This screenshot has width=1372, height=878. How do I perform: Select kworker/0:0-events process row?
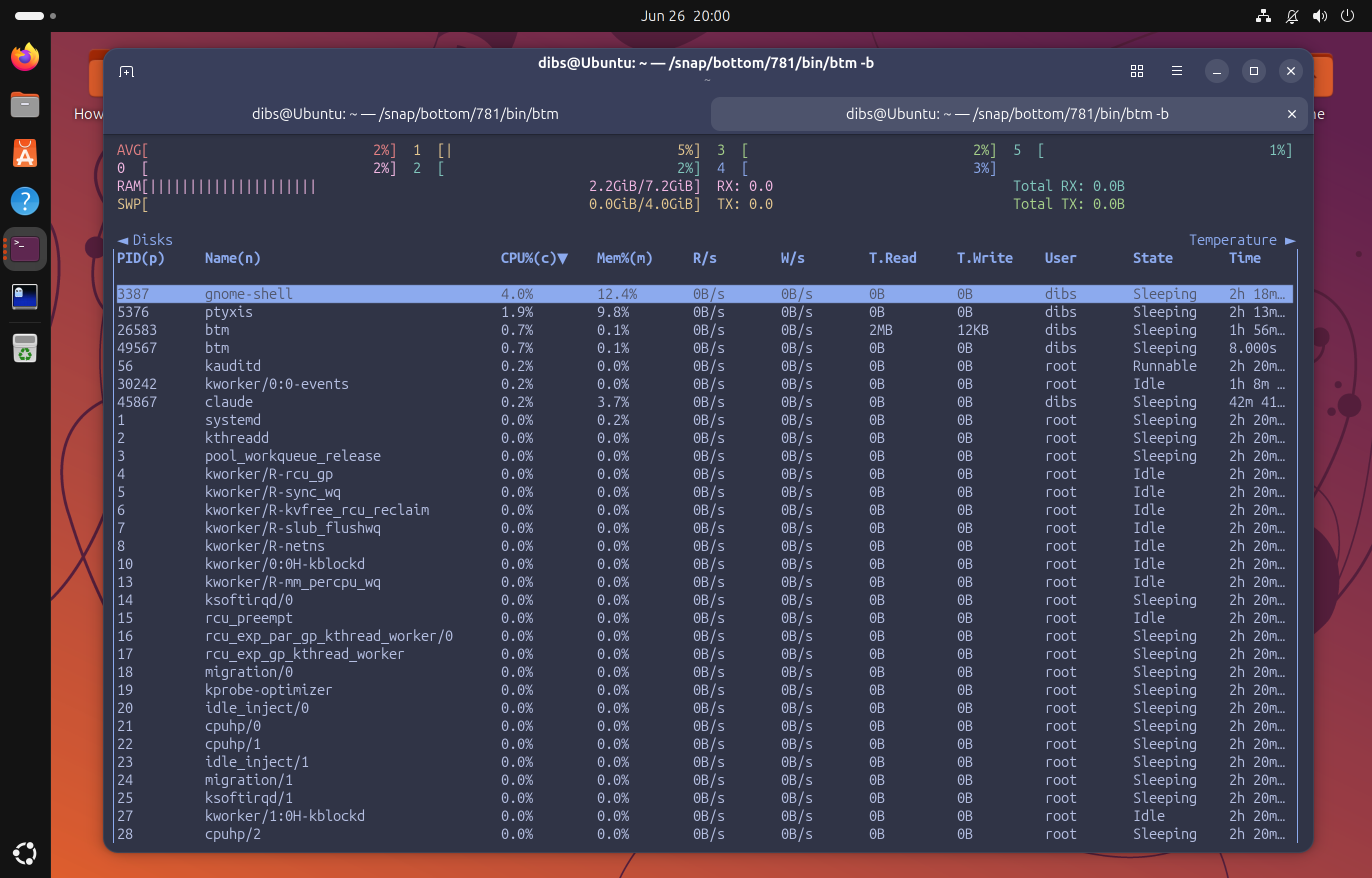coord(704,384)
